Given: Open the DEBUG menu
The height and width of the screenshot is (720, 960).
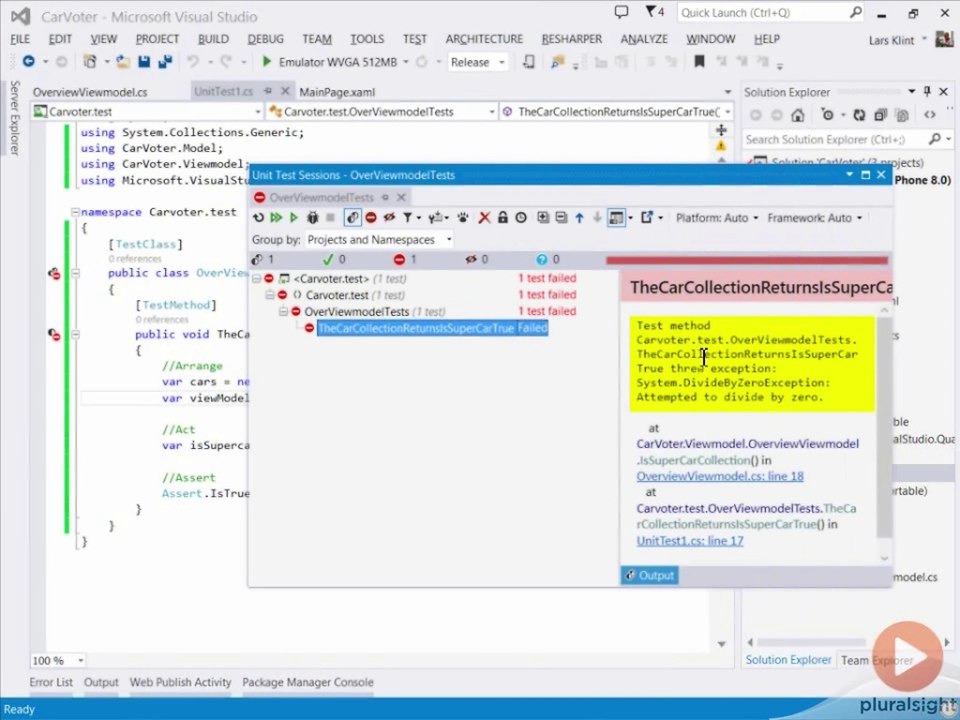Looking at the screenshot, I should coord(266,39).
